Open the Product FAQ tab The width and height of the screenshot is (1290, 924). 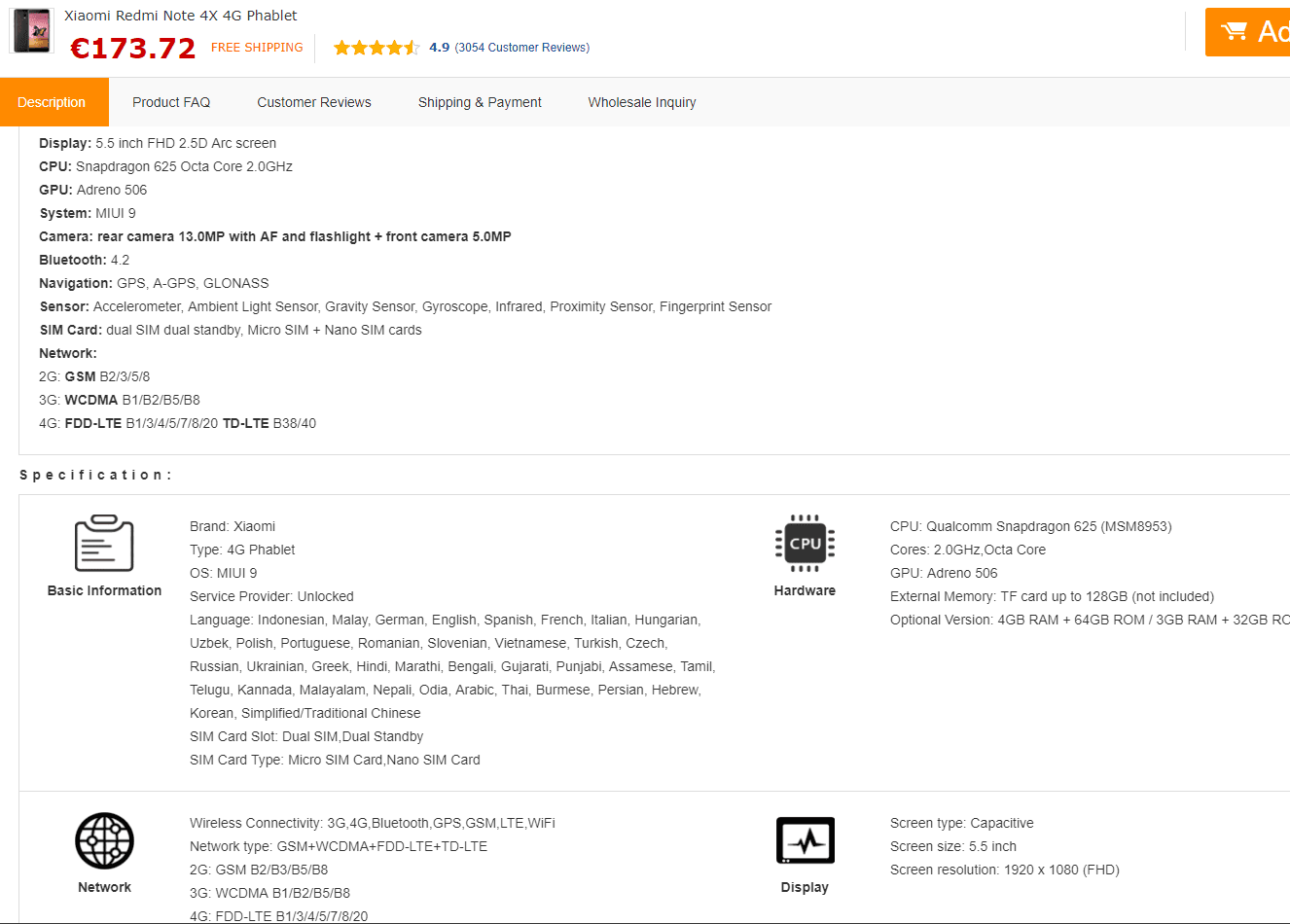(x=171, y=102)
